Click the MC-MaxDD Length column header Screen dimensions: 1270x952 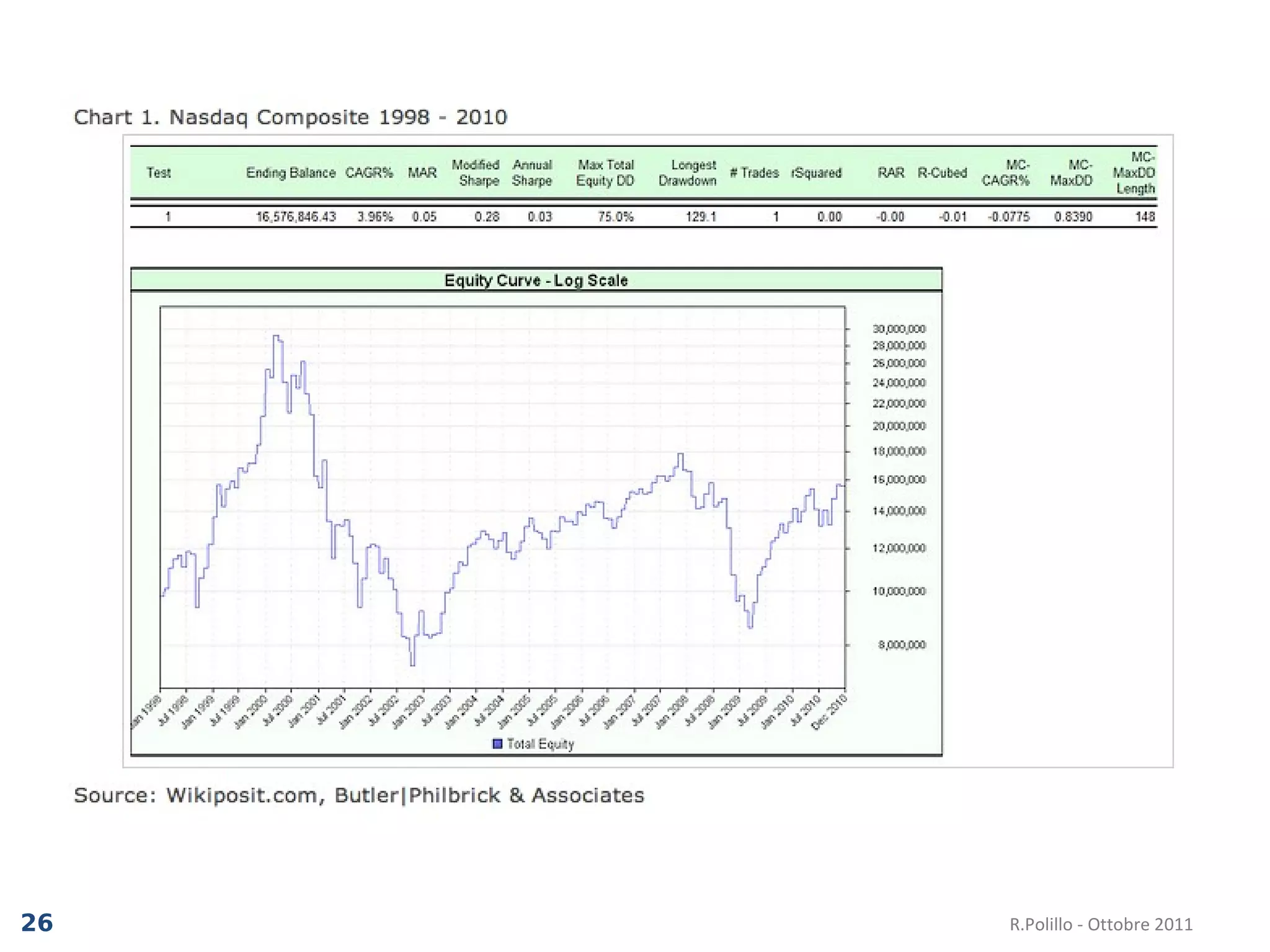pos(1134,173)
